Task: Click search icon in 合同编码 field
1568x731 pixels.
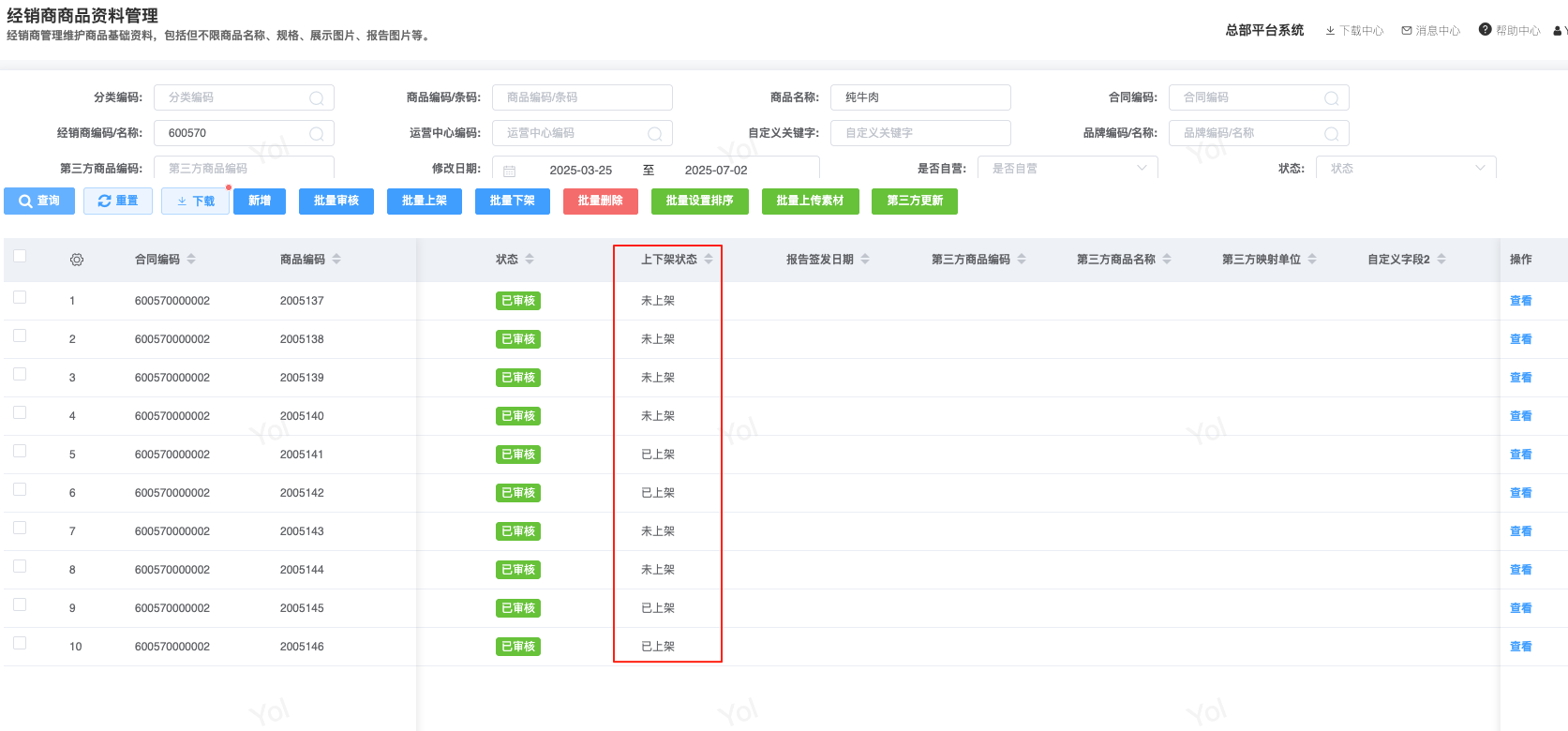Action: [x=1331, y=98]
